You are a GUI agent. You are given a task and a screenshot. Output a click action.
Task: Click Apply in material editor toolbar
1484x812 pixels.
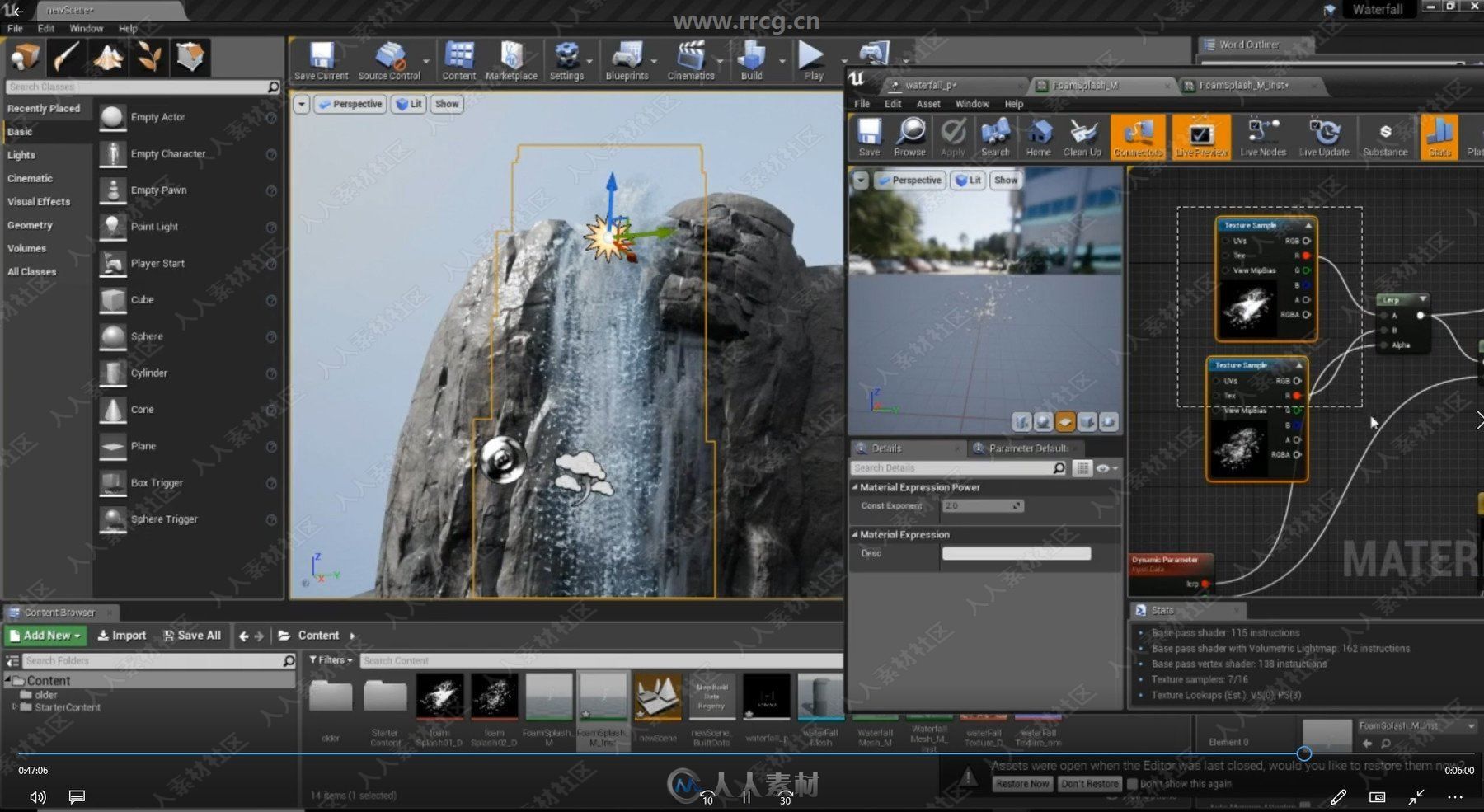tap(953, 137)
